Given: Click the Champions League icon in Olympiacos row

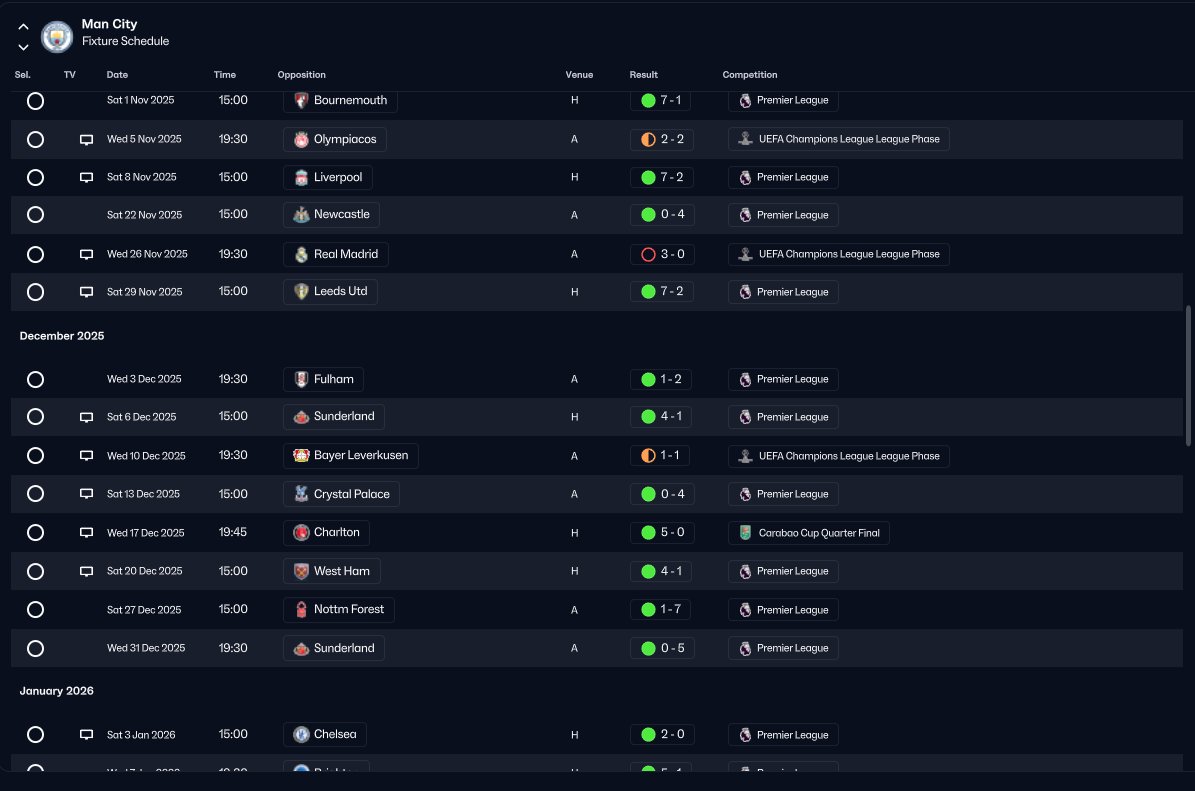Looking at the screenshot, I should 745,139.
